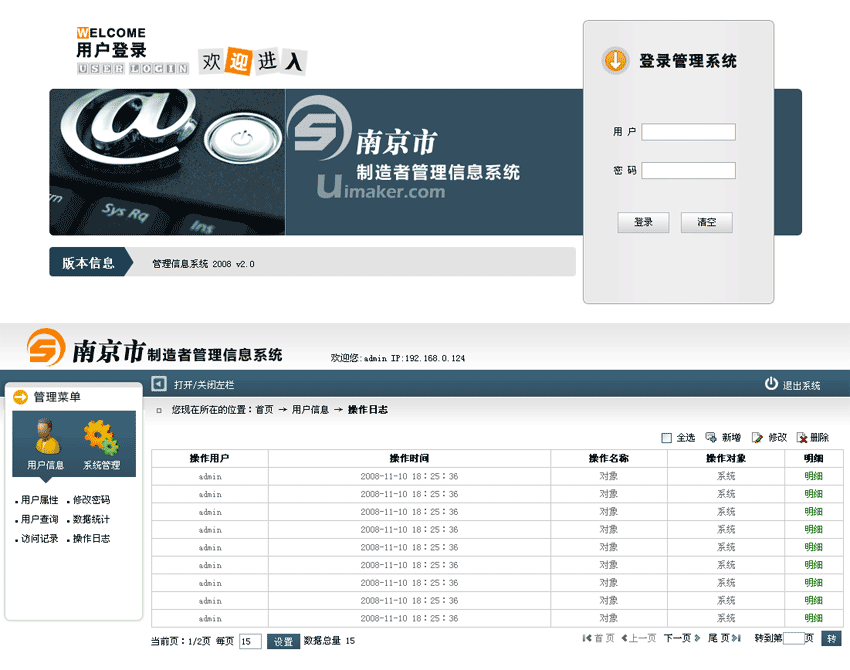
Task: Click the orange download arrow login icon
Action: [615, 61]
